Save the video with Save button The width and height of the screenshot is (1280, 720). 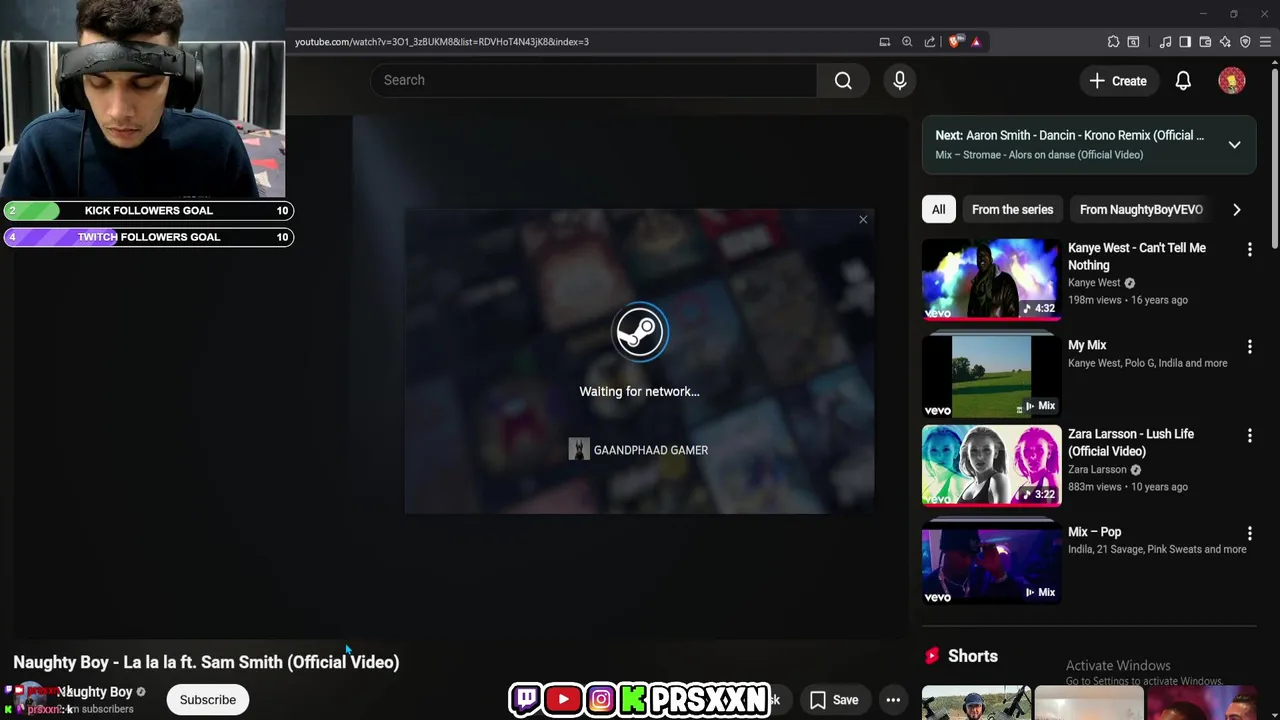coord(834,700)
